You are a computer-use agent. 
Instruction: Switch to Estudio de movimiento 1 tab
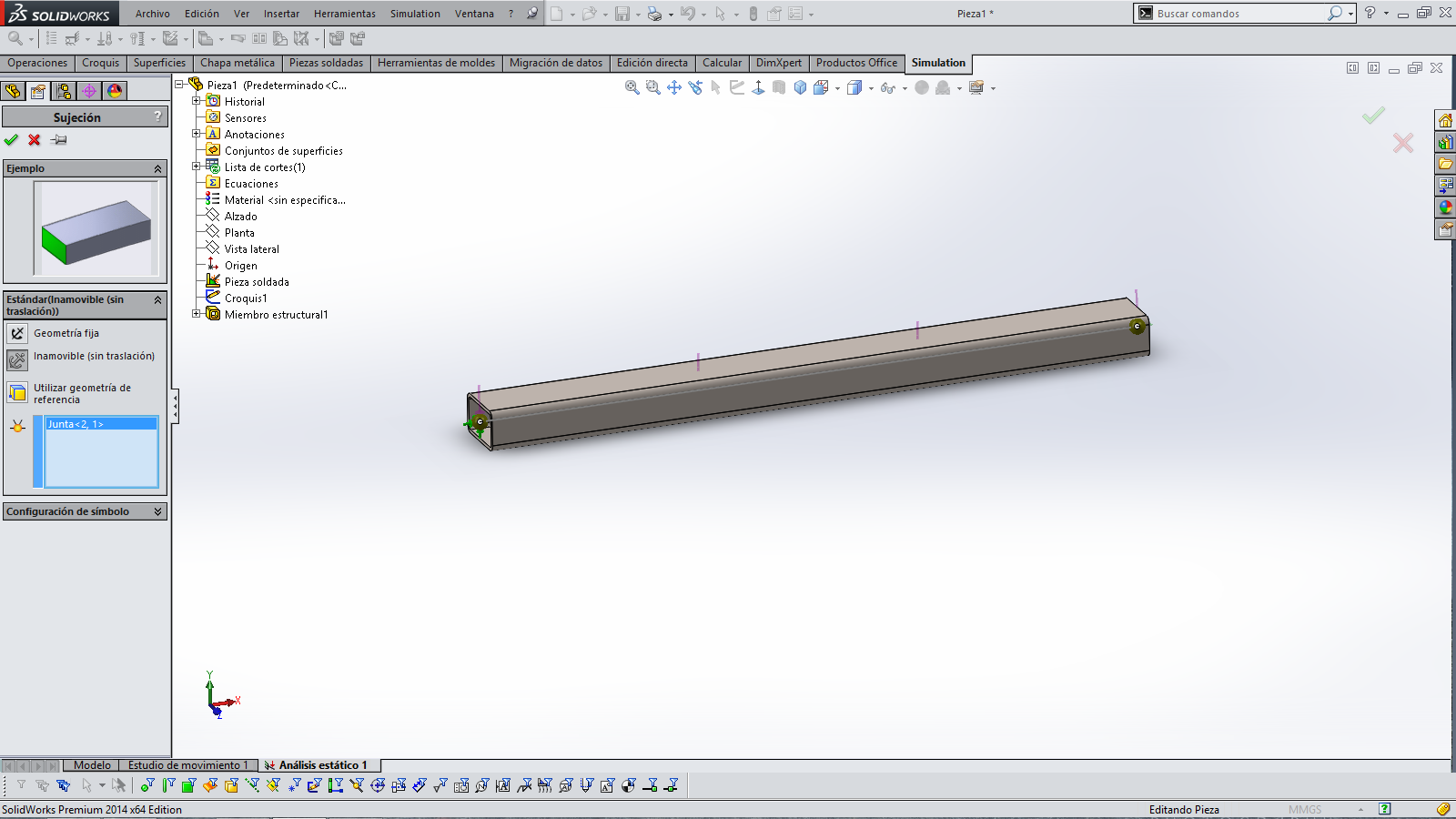[187, 765]
